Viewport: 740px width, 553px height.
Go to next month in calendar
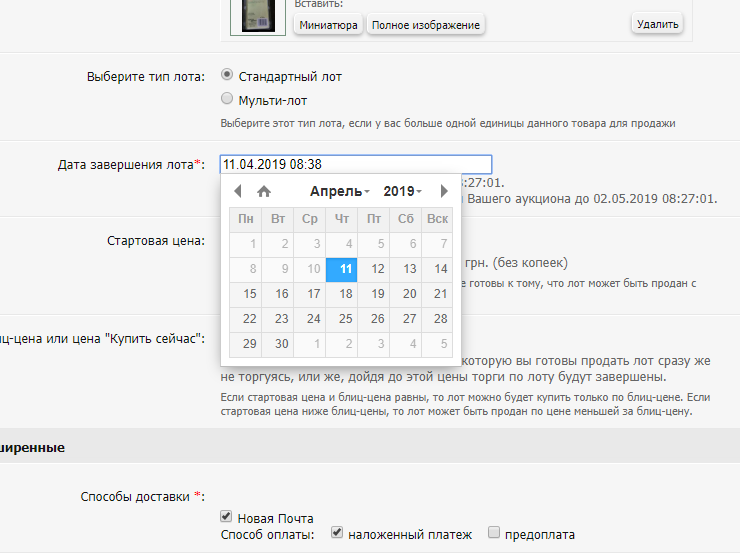pyautogui.click(x=444, y=191)
